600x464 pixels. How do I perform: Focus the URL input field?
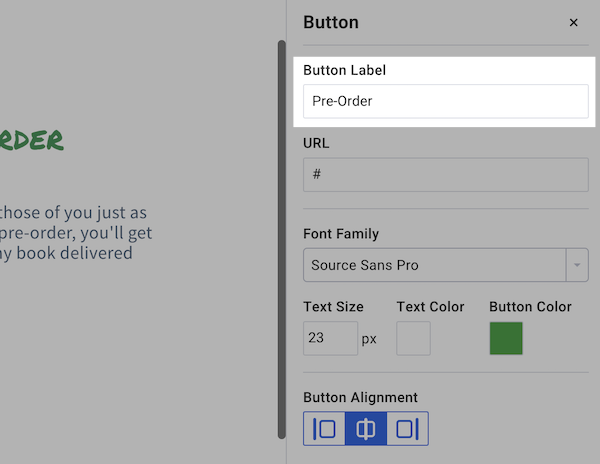coord(445,174)
